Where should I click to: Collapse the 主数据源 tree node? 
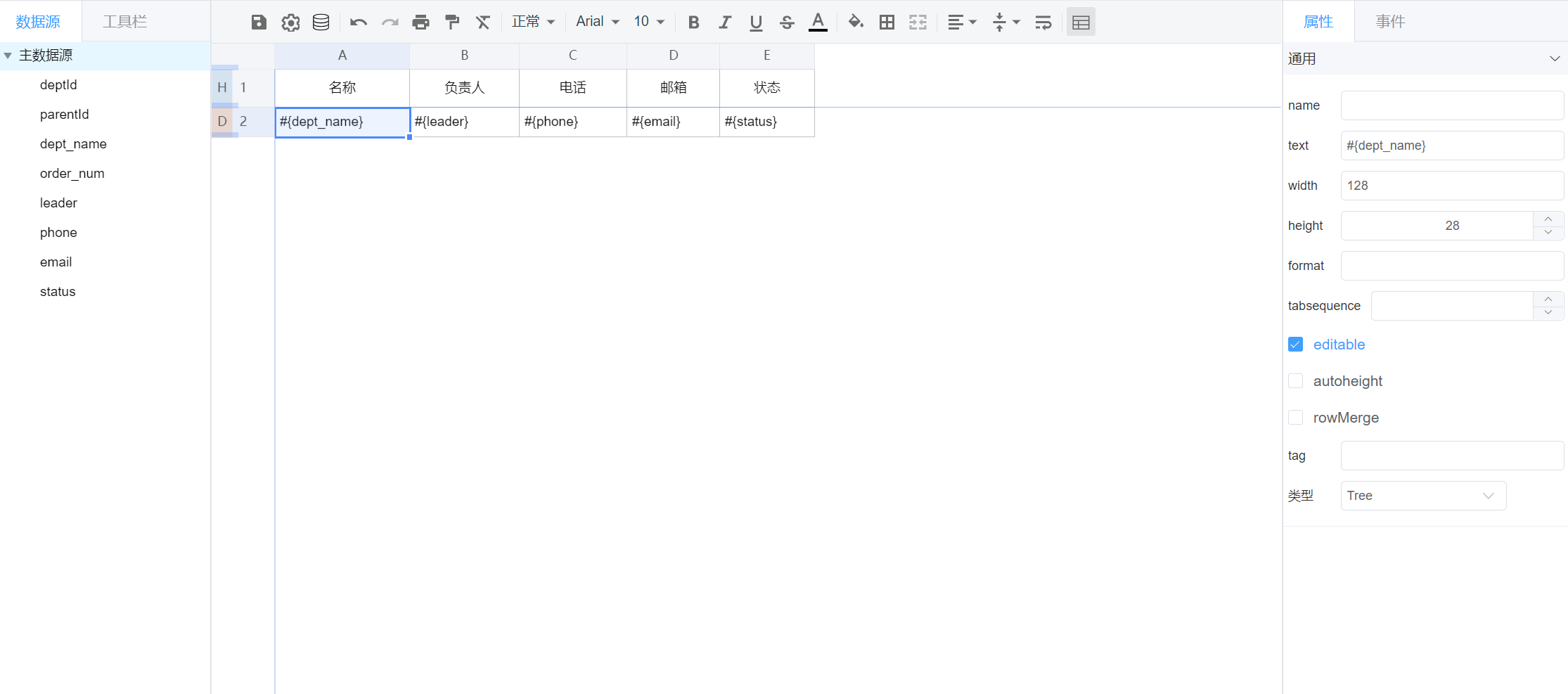8,56
